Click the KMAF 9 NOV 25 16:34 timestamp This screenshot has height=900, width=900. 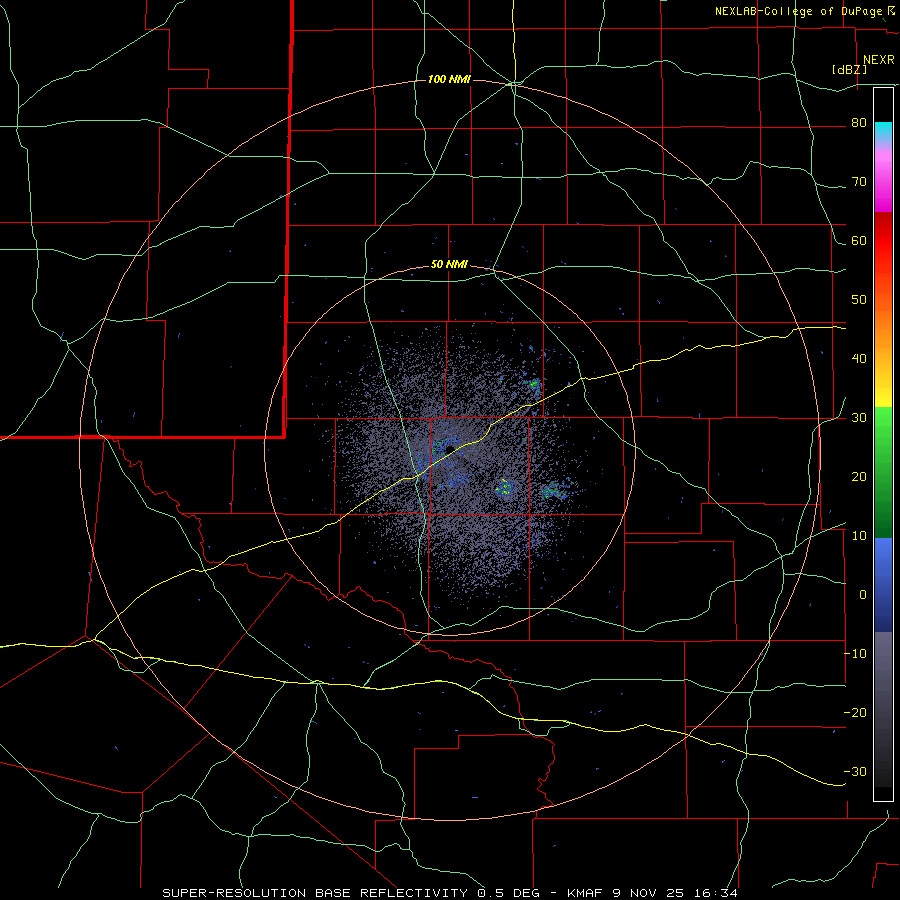[x=652, y=893]
